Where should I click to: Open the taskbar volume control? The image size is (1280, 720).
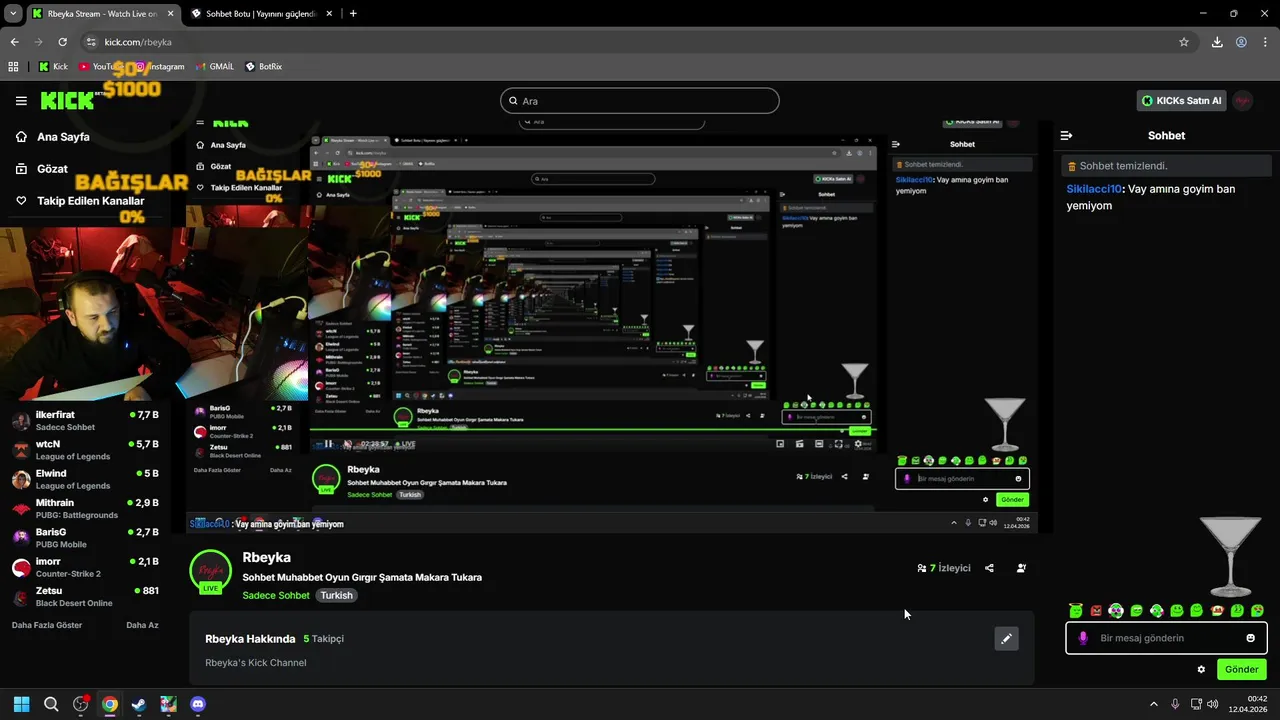pos(1213,704)
